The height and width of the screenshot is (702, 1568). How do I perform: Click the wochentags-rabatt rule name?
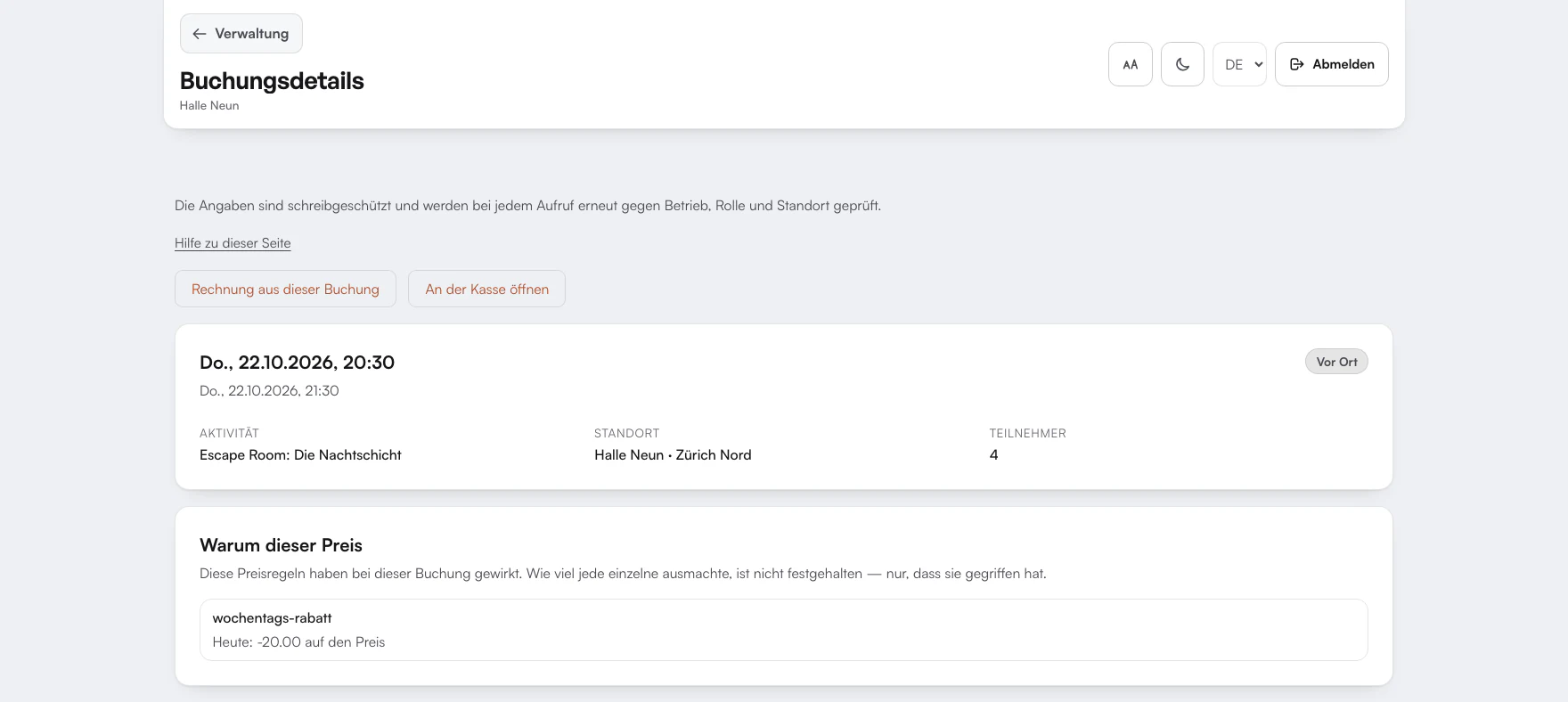[272, 617]
